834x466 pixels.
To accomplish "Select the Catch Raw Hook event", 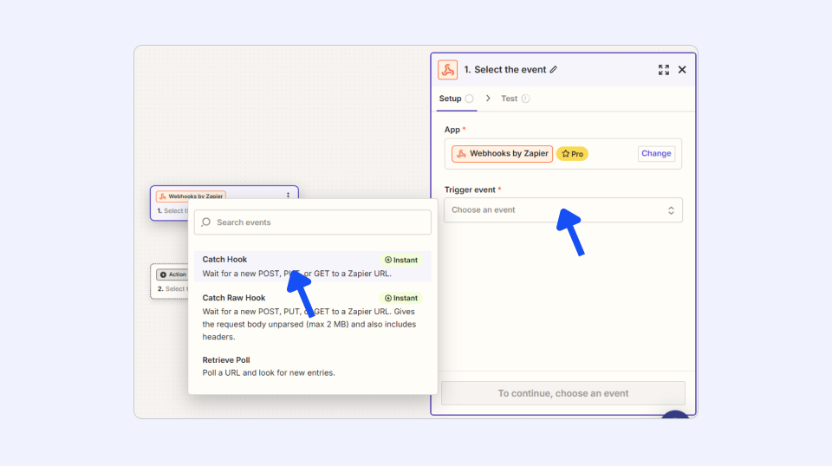I will pyautogui.click(x=312, y=317).
